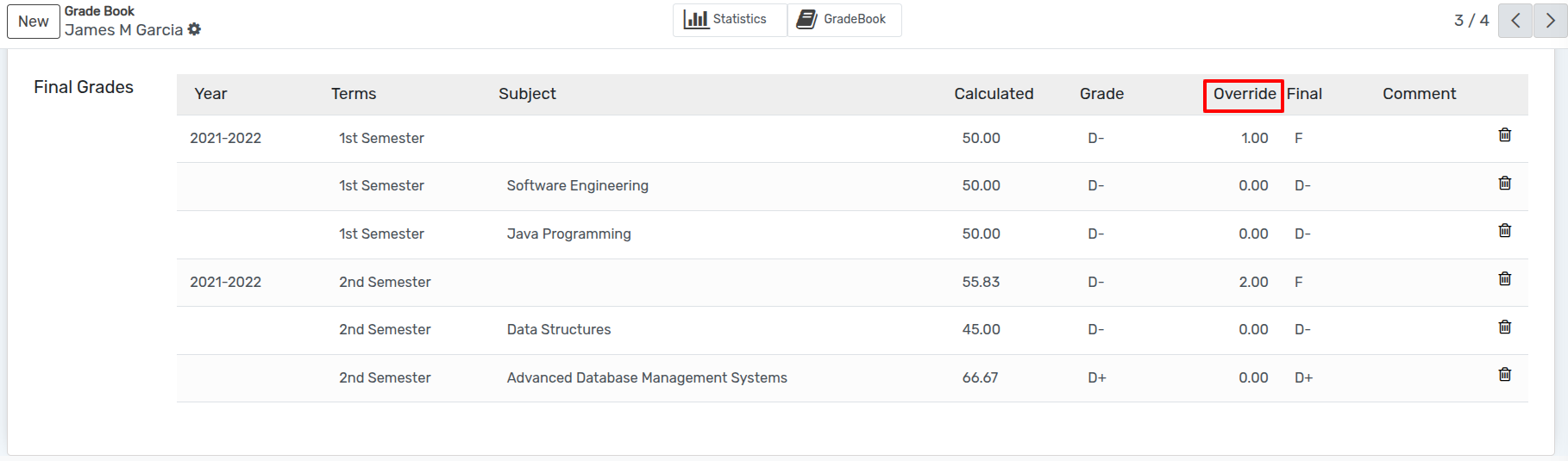The image size is (1568, 461).
Task: Click the Subject column header
Action: tap(527, 94)
